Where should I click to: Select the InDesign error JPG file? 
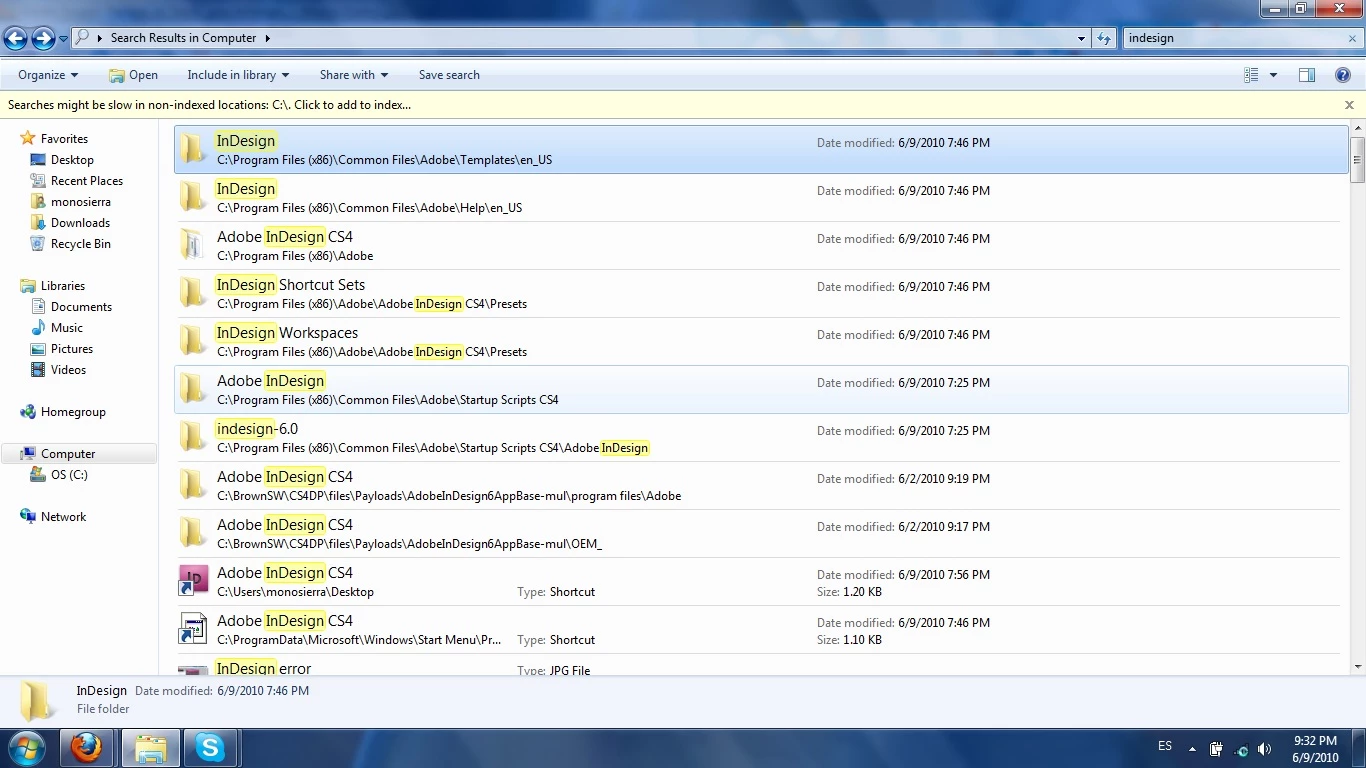[761, 666]
